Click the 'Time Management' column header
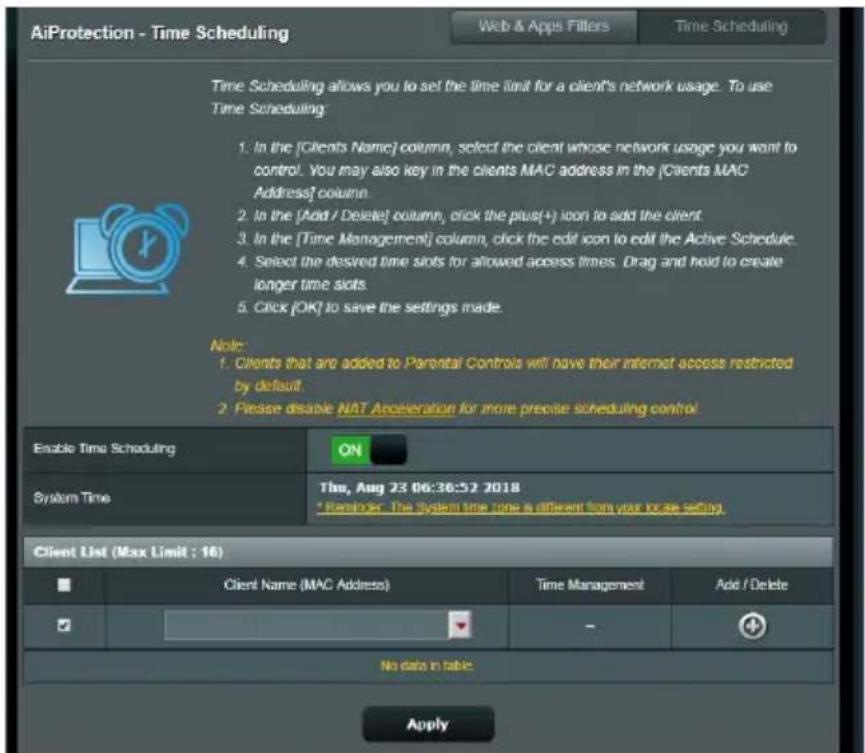Viewport: 865px width, 753px height. (590, 585)
